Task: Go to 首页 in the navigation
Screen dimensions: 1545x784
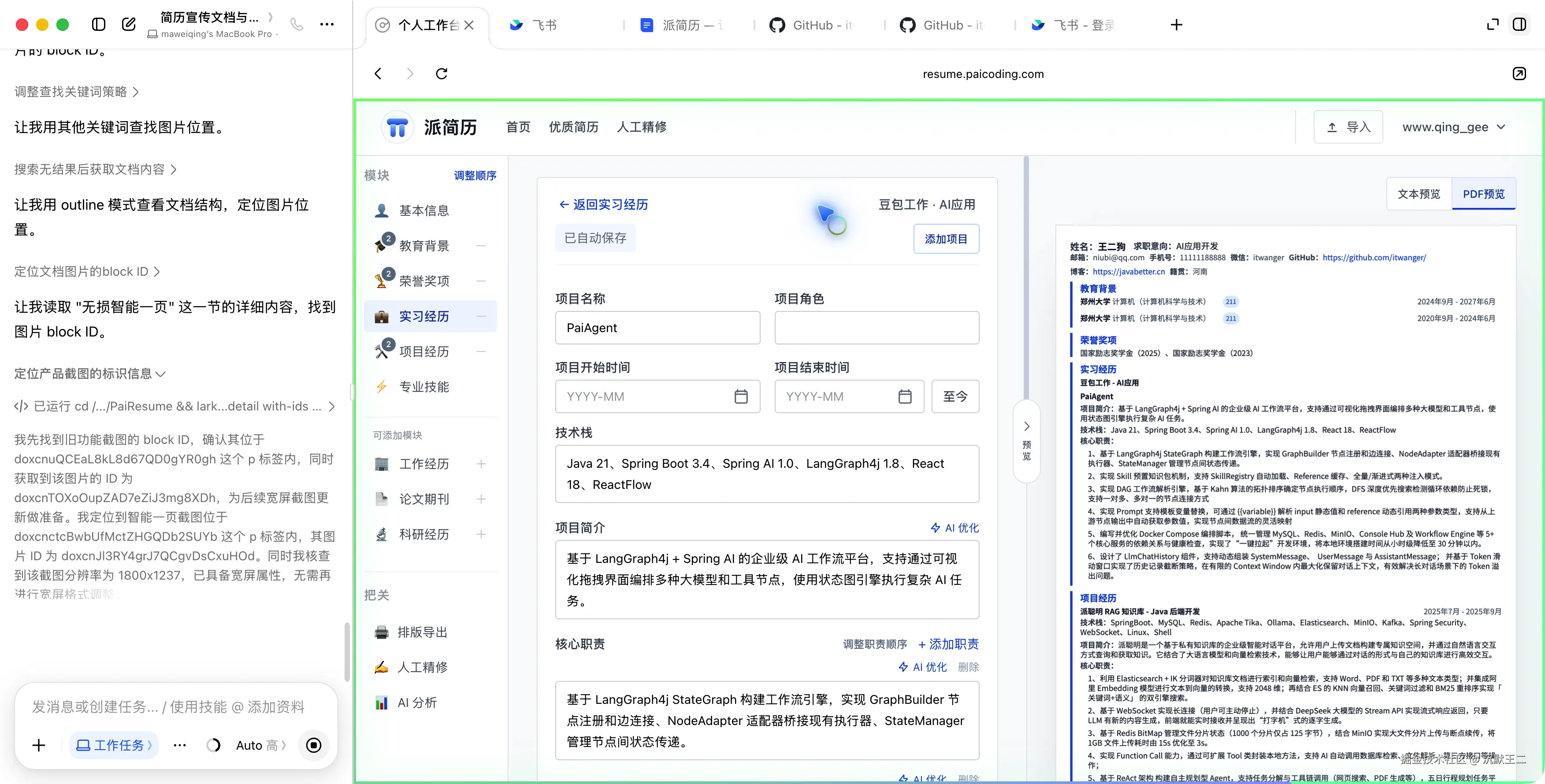Action: 518,127
